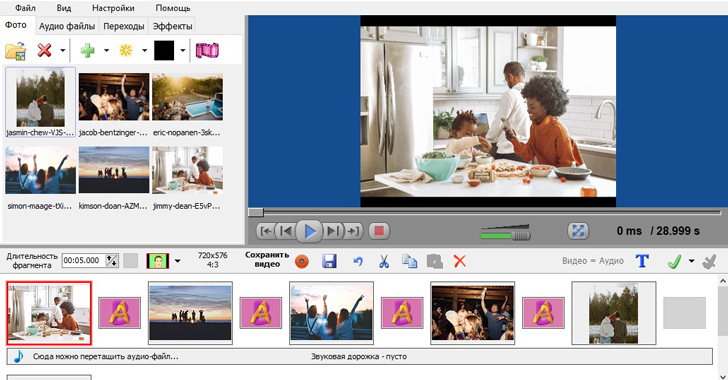The width and height of the screenshot is (728, 380).
Task: Switch to the Аудио файлы tab
Action: point(67,26)
